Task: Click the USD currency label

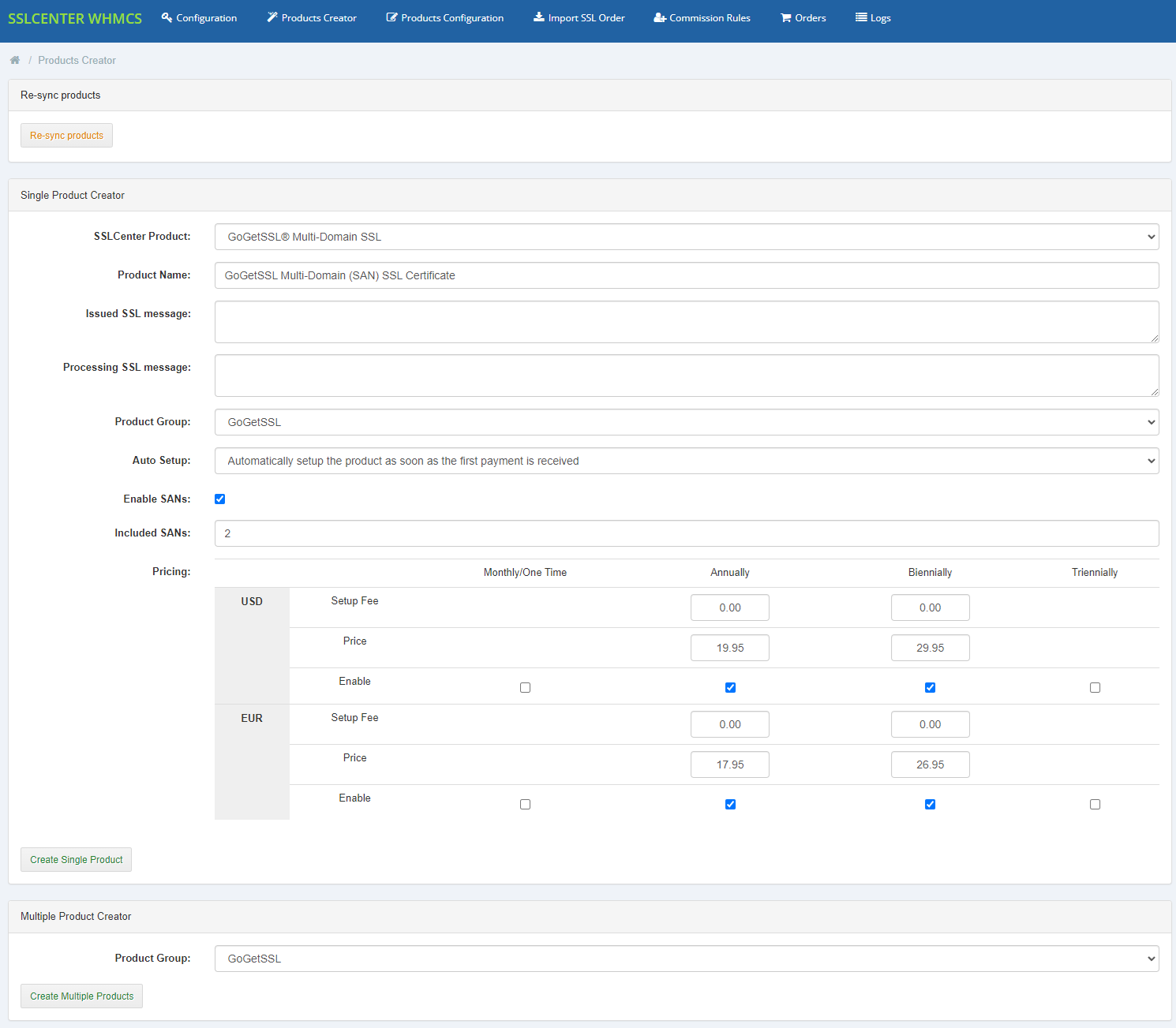Action: click(252, 601)
